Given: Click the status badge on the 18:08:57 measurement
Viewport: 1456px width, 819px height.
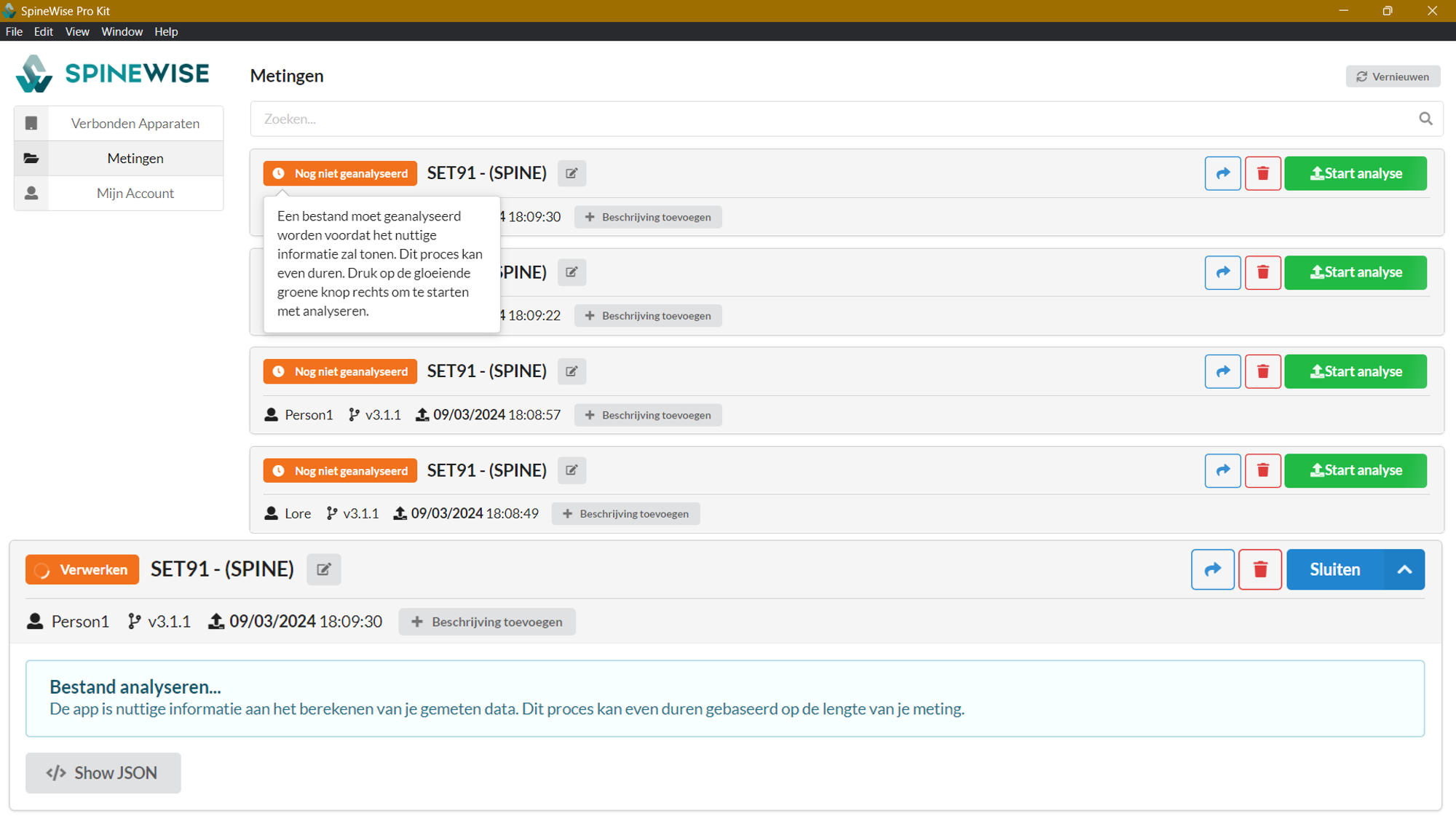Looking at the screenshot, I should (340, 371).
